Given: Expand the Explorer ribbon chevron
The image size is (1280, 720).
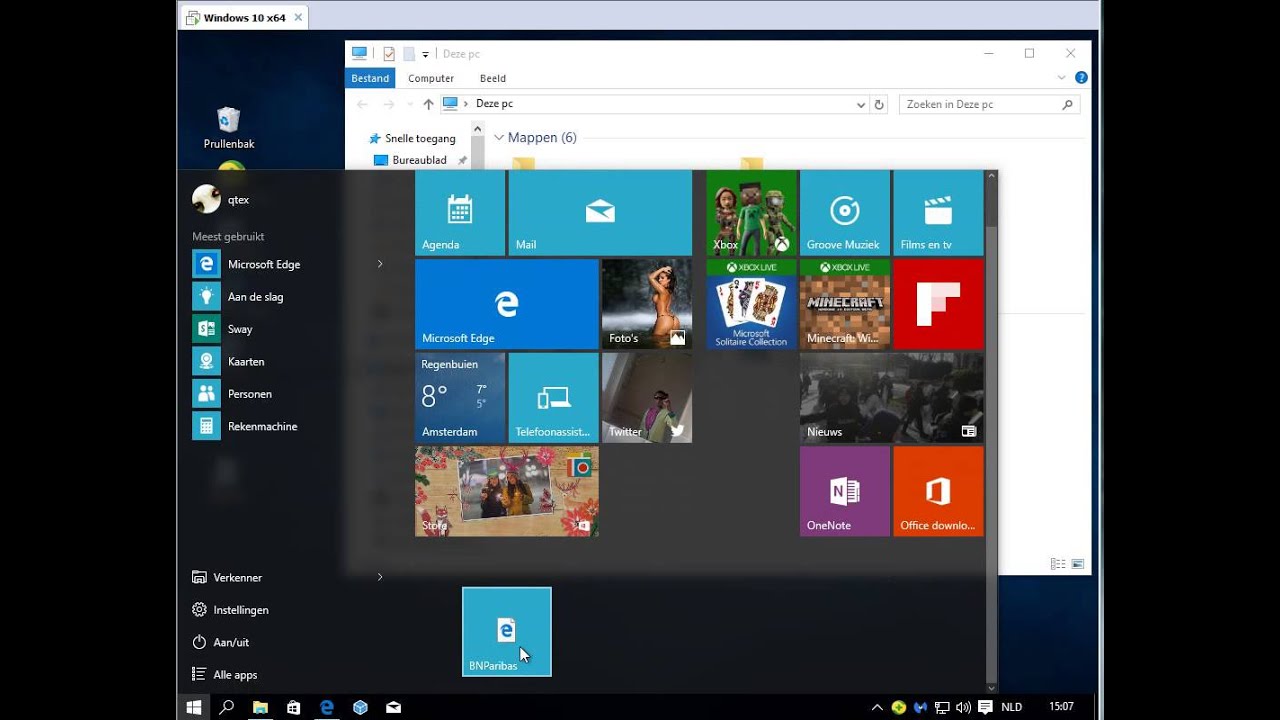Looking at the screenshot, I should (1062, 78).
